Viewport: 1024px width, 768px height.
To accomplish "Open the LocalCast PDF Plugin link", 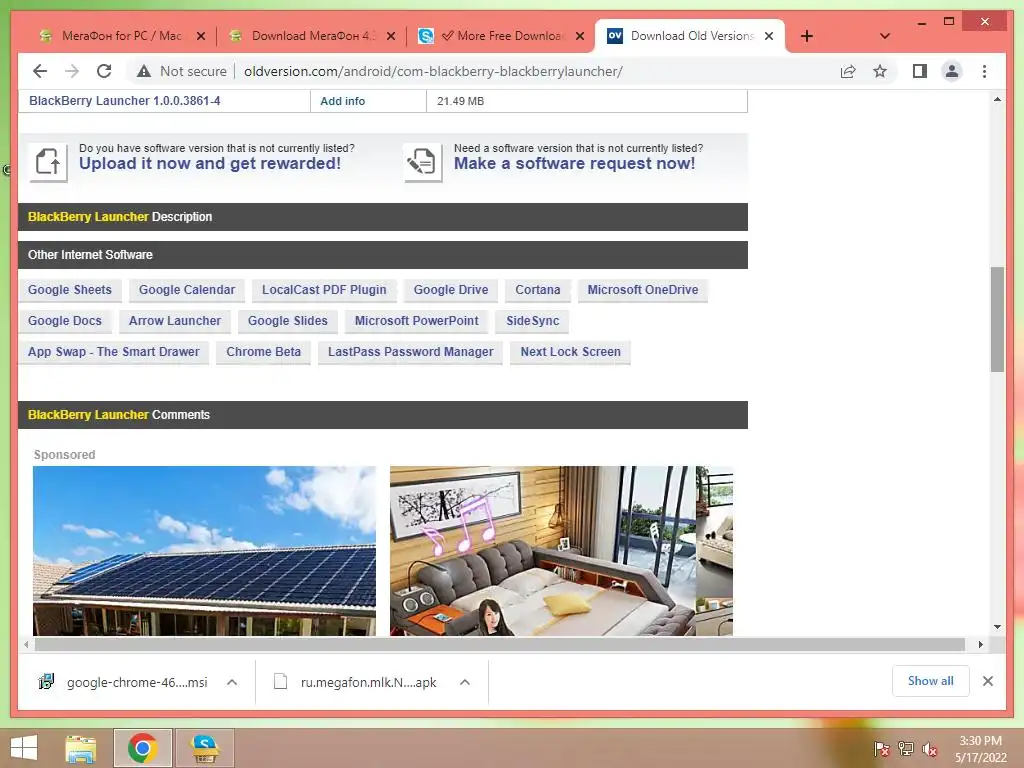I will pyautogui.click(x=324, y=290).
